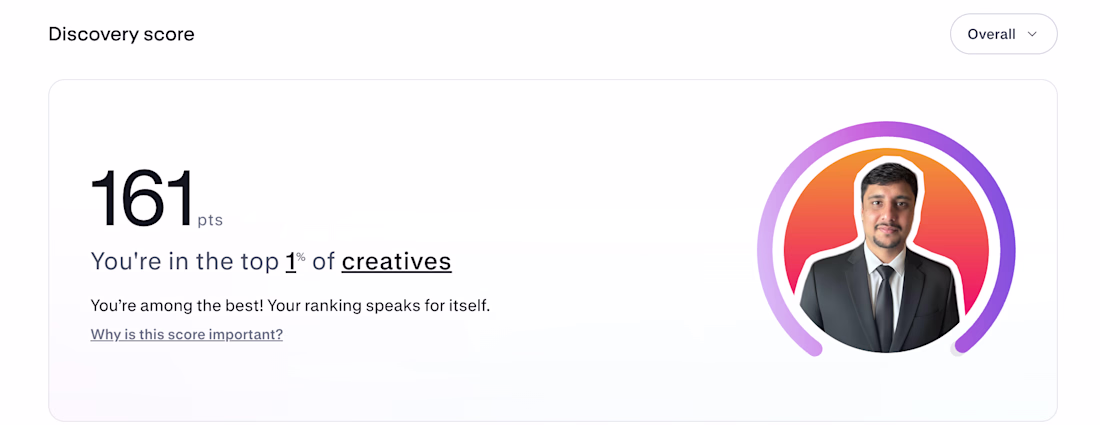The width and height of the screenshot is (1100, 425).
Task: Click the top arc of the score ring
Action: coord(886,129)
